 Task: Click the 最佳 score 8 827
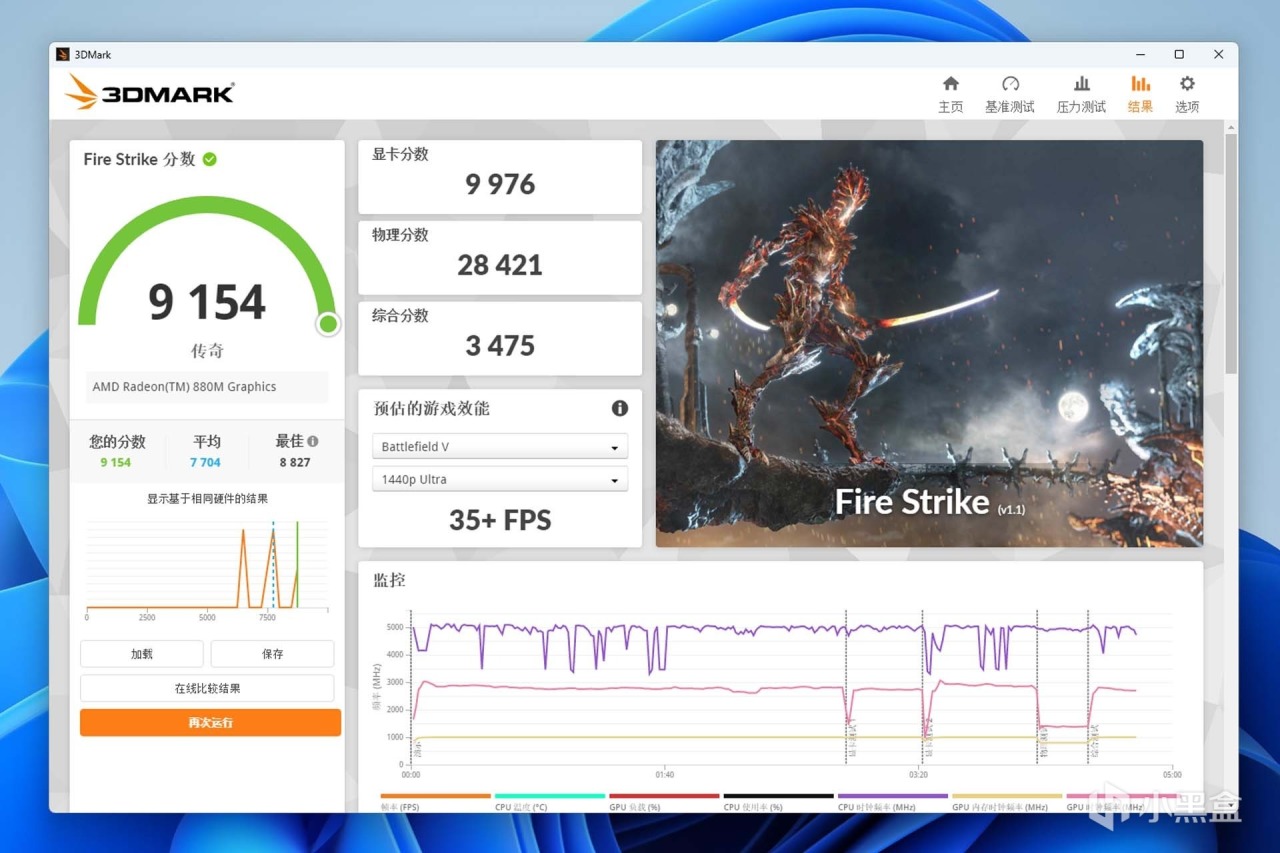click(295, 462)
